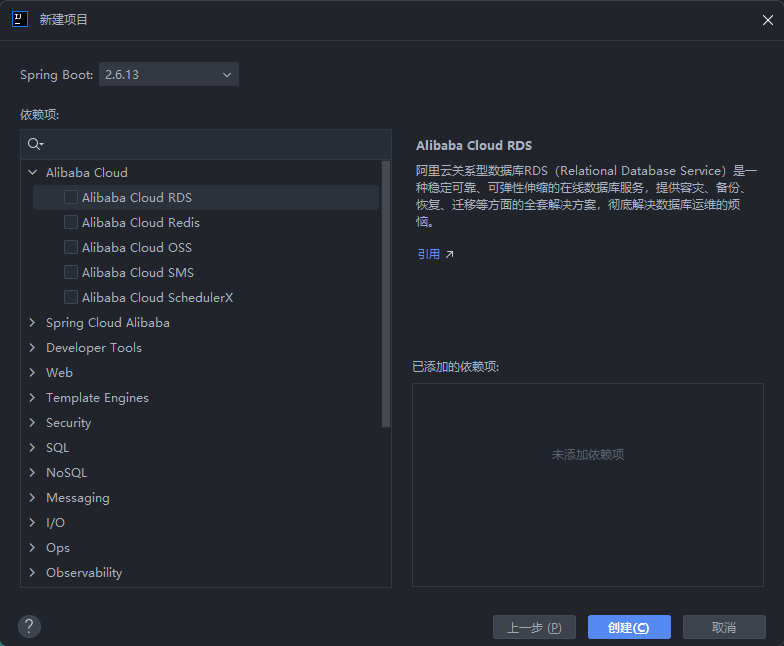Click the dependency list vertical scrollbar
This screenshot has width=784, height=646.
[x=386, y=294]
